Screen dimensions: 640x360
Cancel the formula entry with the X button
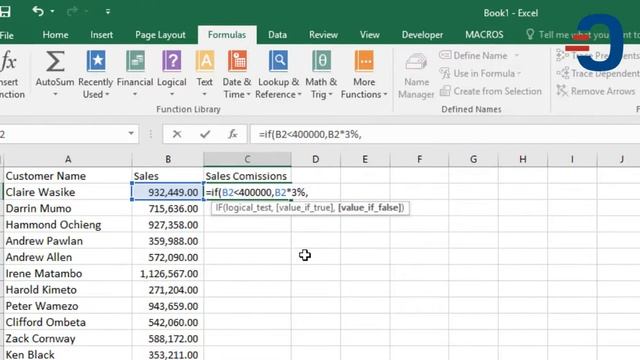[177, 134]
